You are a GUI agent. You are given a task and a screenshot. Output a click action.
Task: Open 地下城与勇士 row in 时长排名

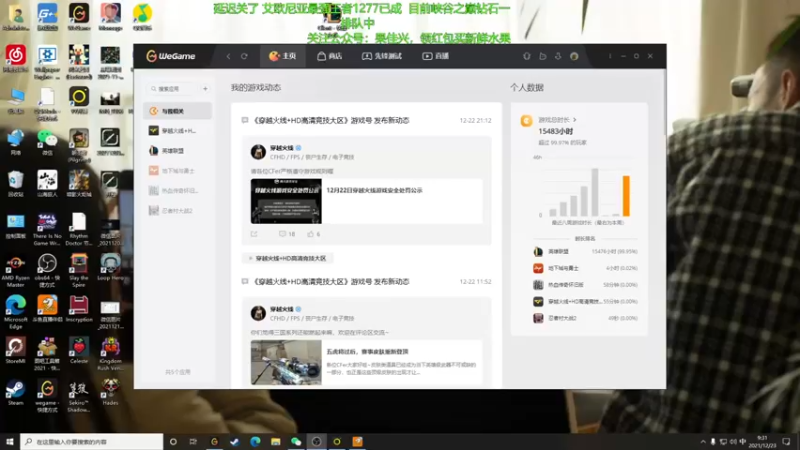(585, 268)
